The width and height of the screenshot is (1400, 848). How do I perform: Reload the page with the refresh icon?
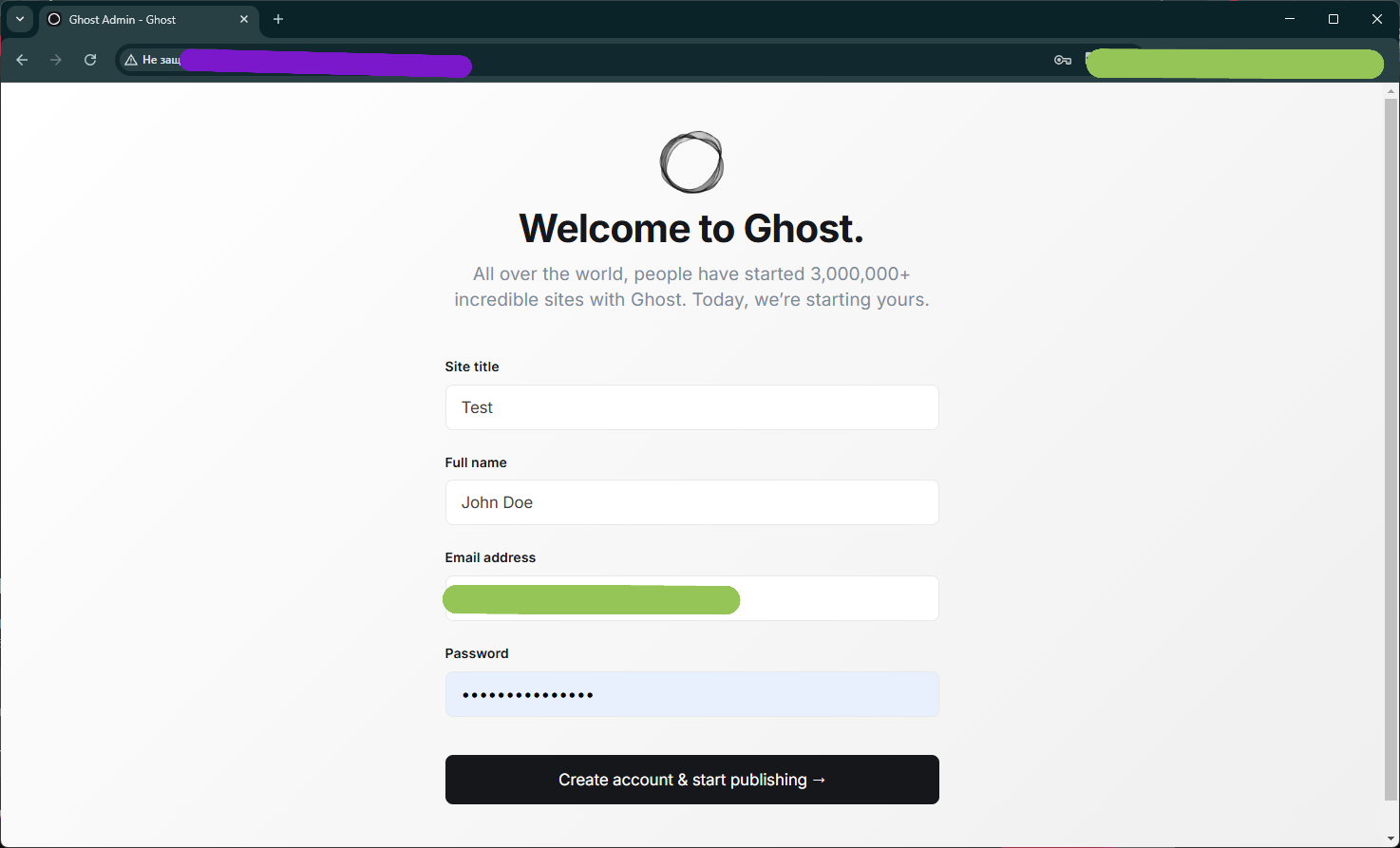[x=90, y=60]
